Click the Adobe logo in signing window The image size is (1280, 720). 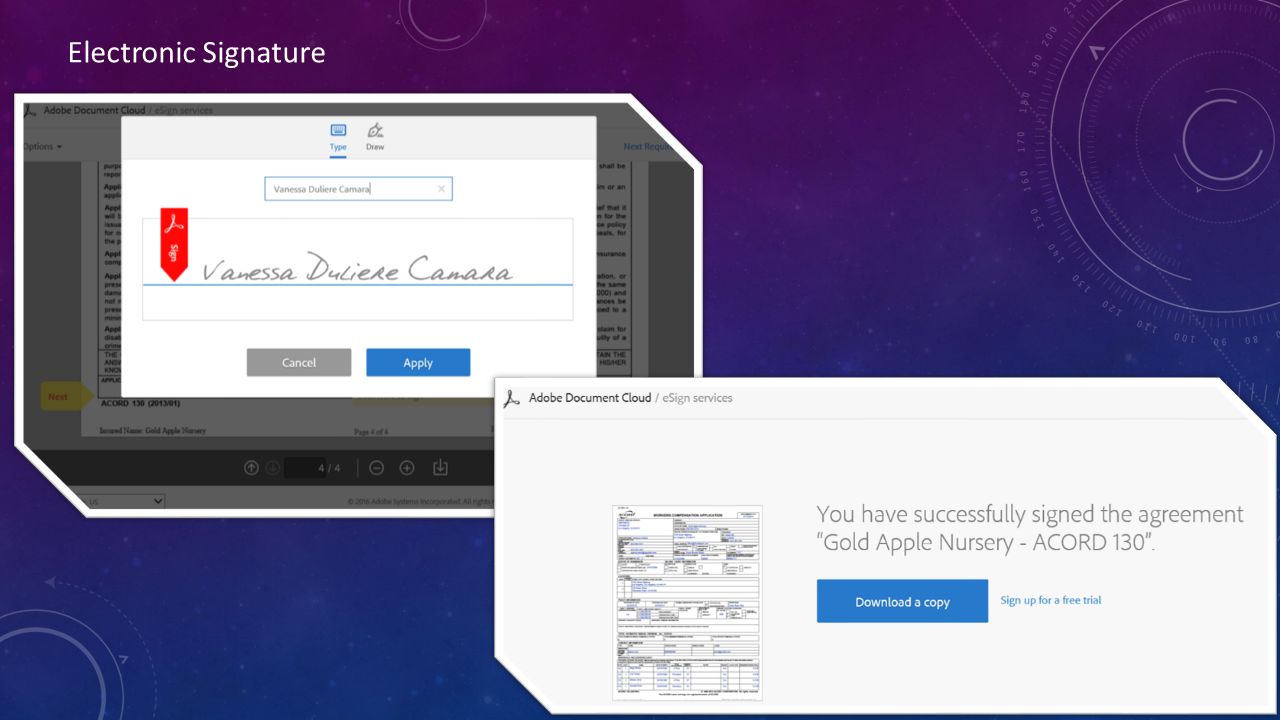pyautogui.click(x=30, y=110)
